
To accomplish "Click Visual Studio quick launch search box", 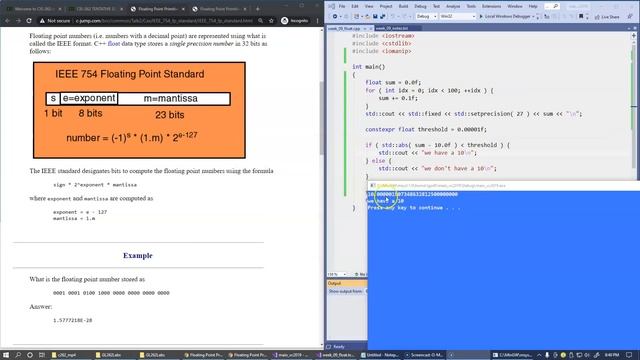I will 552,6.
